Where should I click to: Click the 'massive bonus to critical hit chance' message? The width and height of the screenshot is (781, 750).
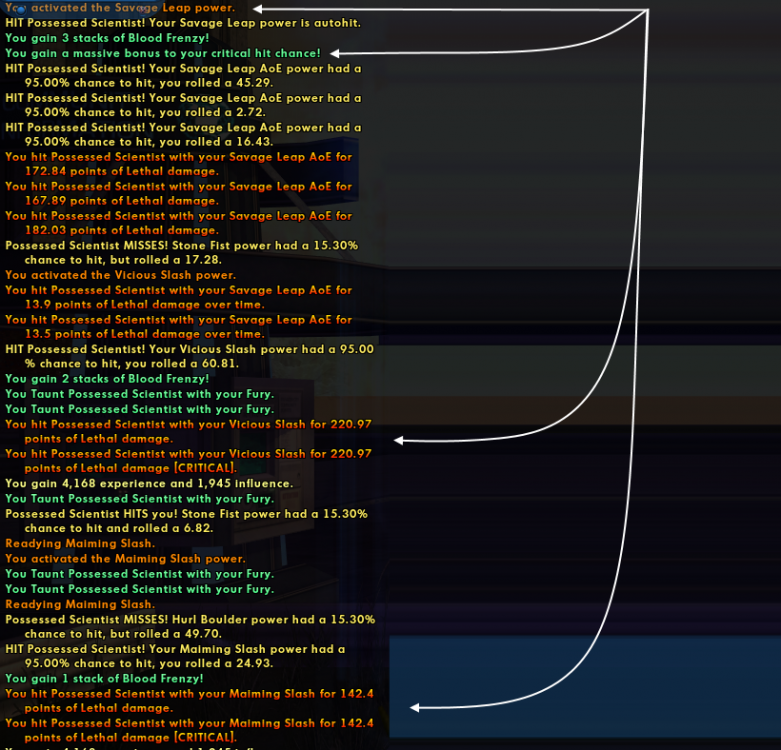(x=163, y=53)
